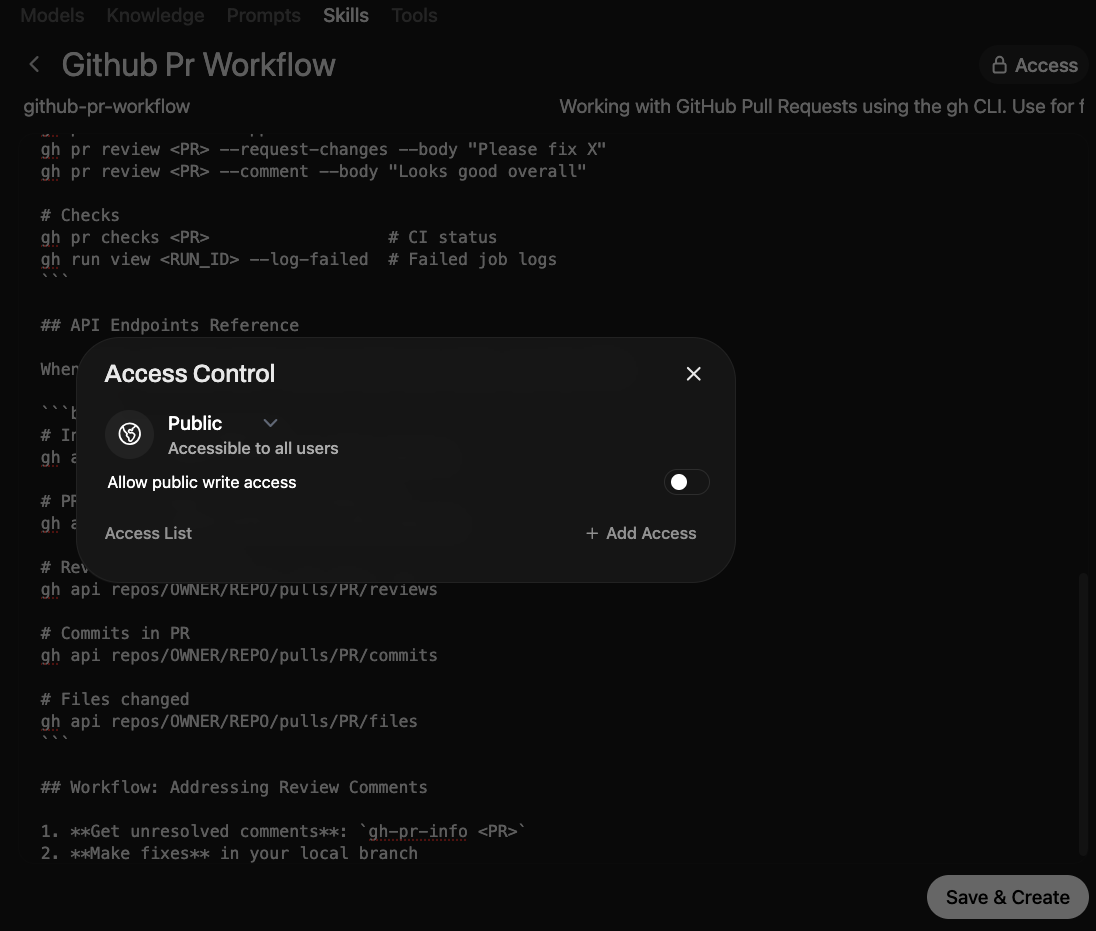Close the Access Control dialog
This screenshot has height=931, width=1096.
point(693,374)
